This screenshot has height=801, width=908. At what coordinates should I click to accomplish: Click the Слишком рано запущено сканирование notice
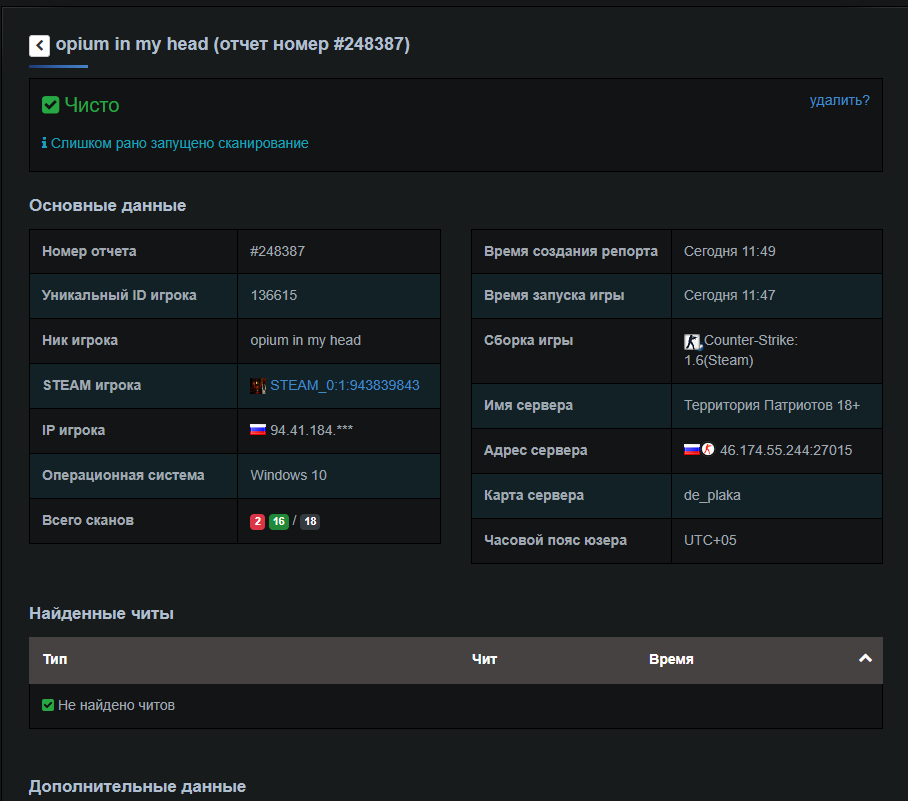pos(180,143)
